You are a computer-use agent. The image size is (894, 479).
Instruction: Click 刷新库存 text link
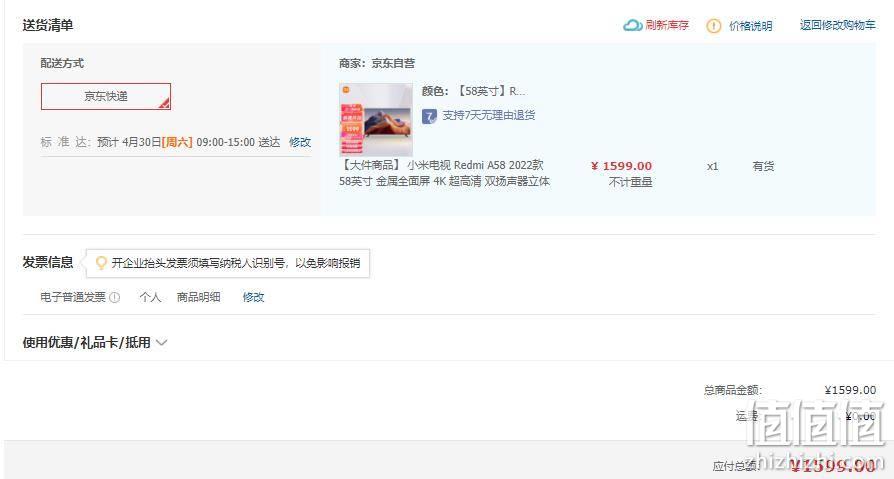pos(667,25)
